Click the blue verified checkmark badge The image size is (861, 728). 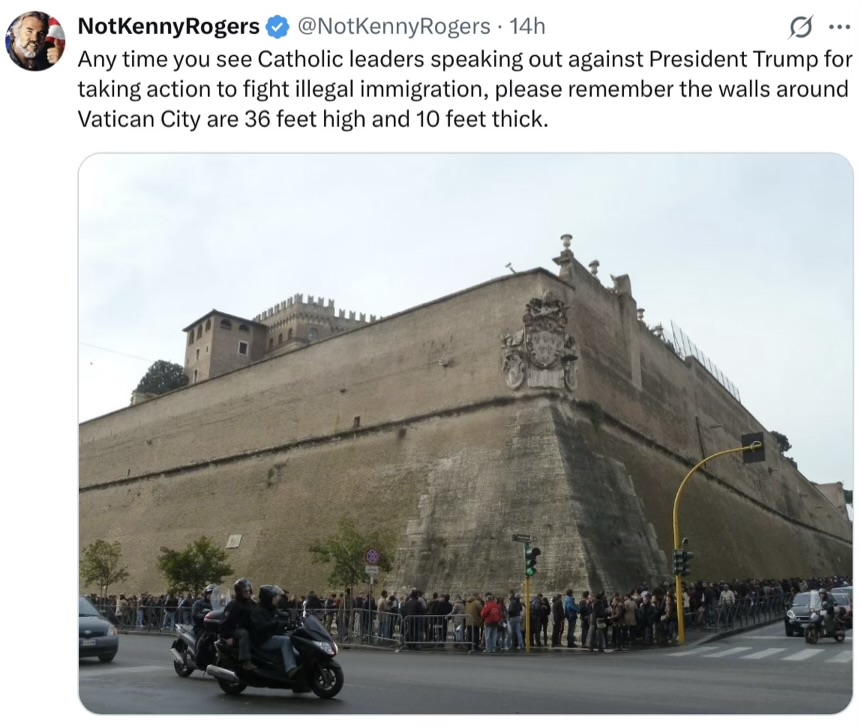point(277,26)
